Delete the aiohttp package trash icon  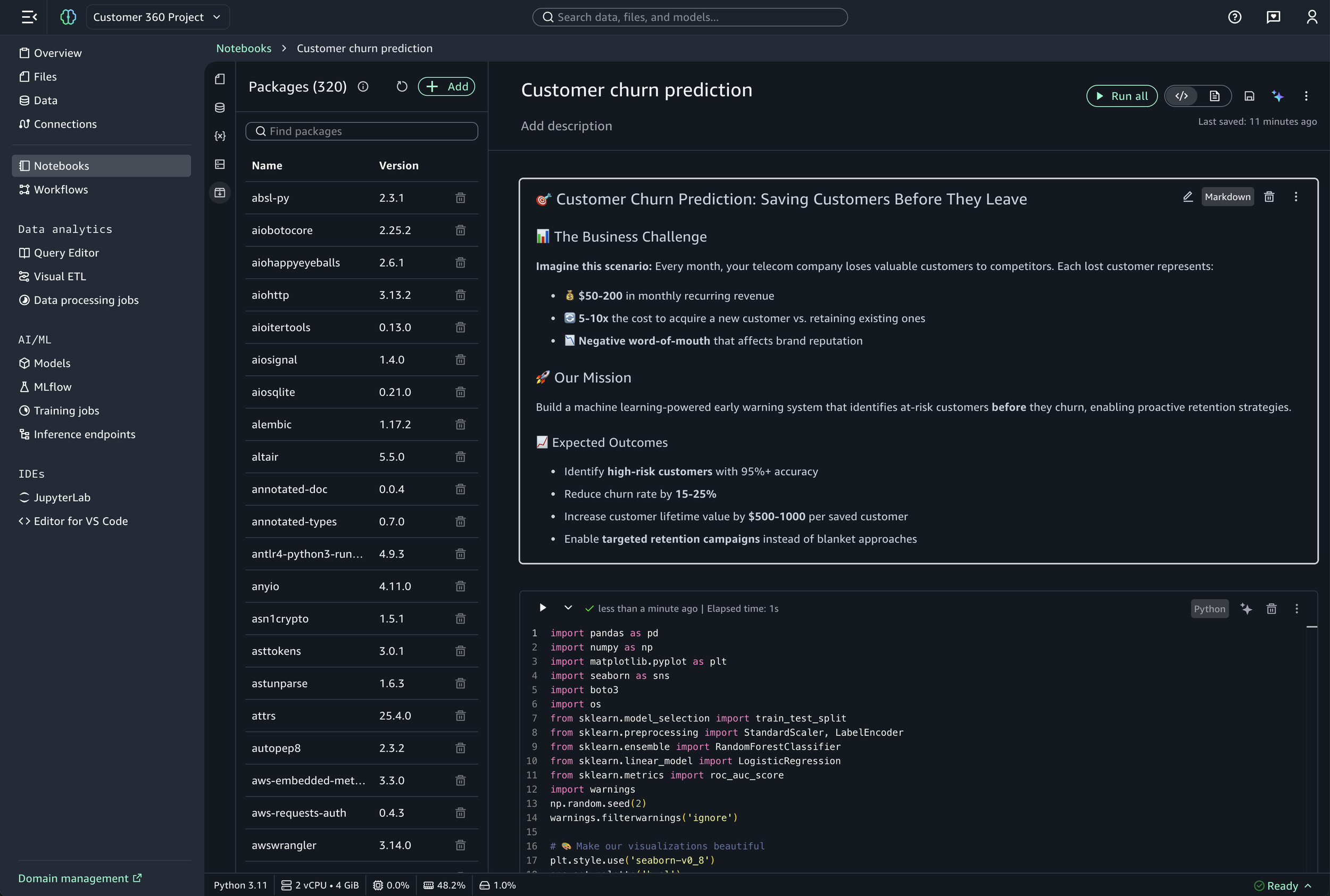[460, 295]
